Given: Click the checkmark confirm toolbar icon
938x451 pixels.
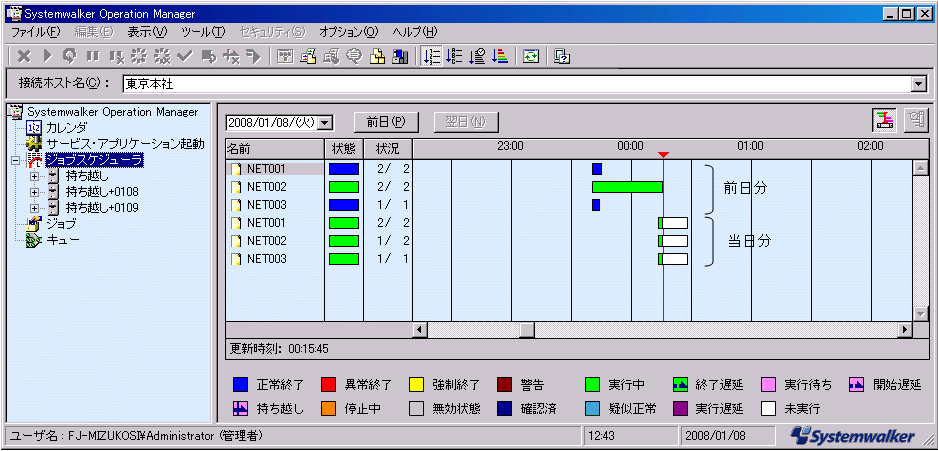Looking at the screenshot, I should (x=185, y=56).
